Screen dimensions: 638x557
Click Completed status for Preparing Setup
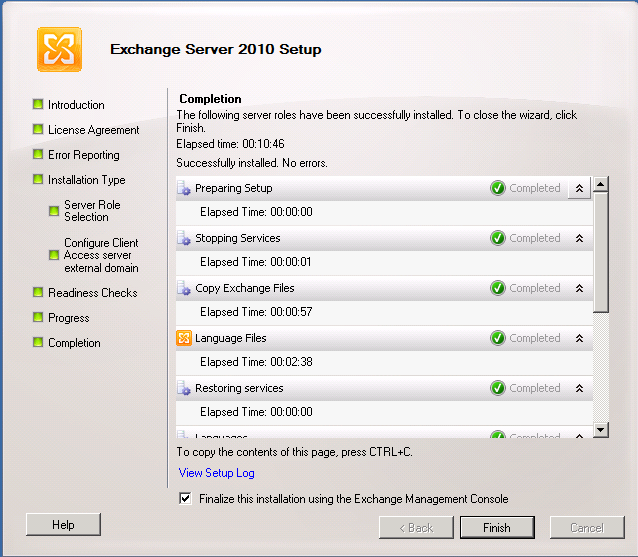[535, 188]
